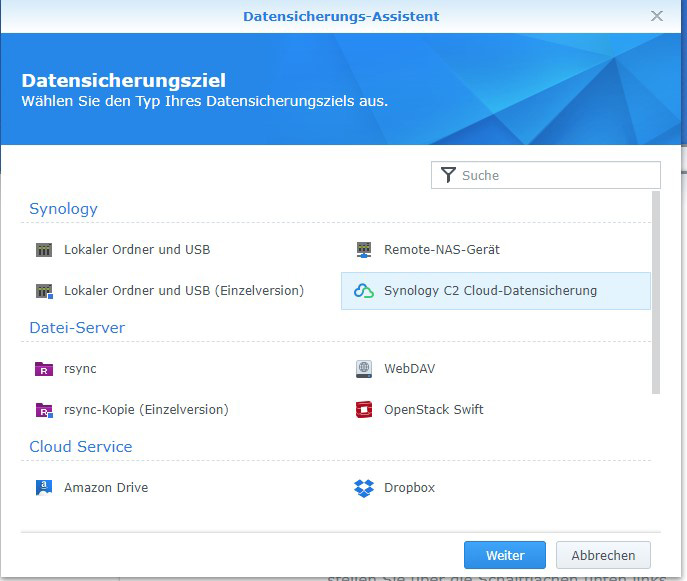Click the Weiter button

[505, 555]
